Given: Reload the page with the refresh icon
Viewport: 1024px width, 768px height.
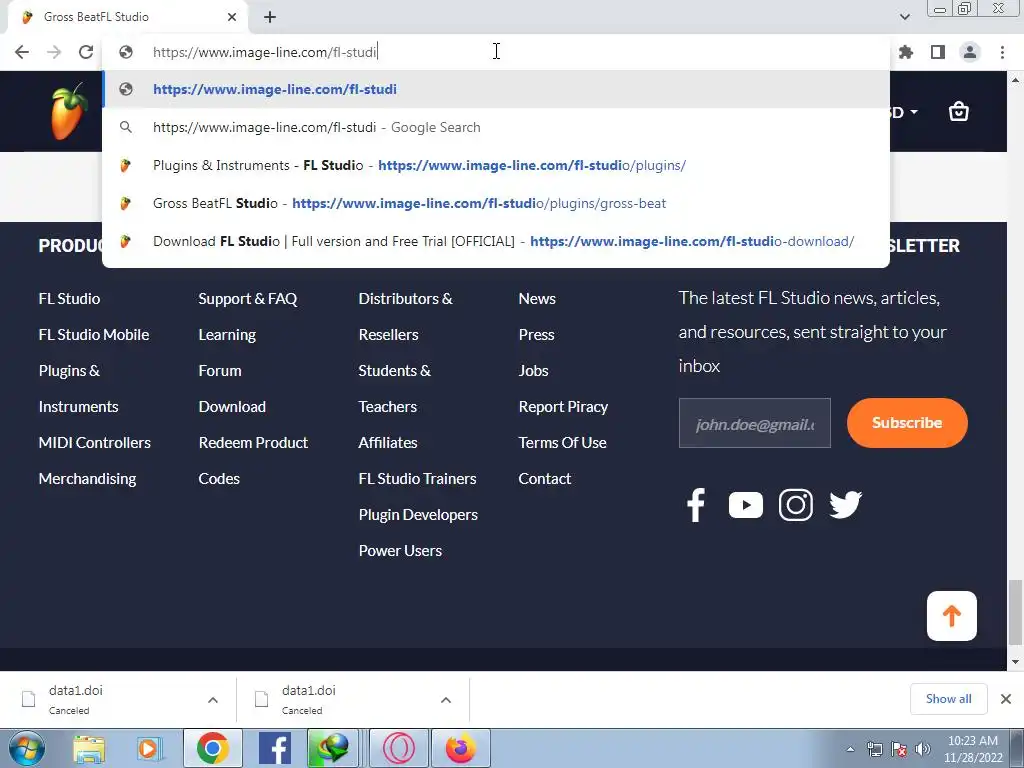Looking at the screenshot, I should (86, 52).
